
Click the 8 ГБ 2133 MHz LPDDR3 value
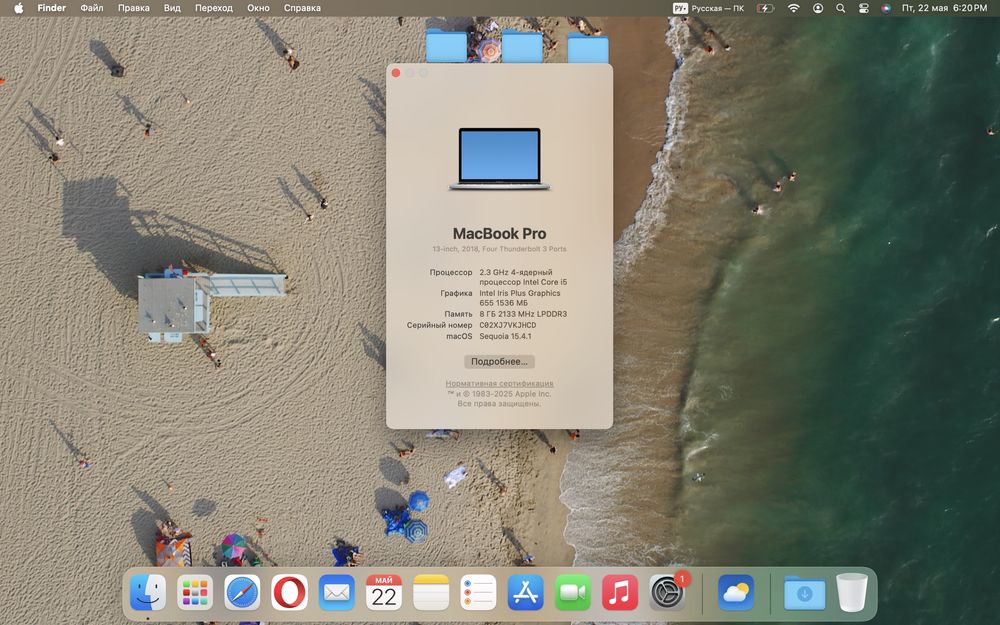click(x=523, y=314)
